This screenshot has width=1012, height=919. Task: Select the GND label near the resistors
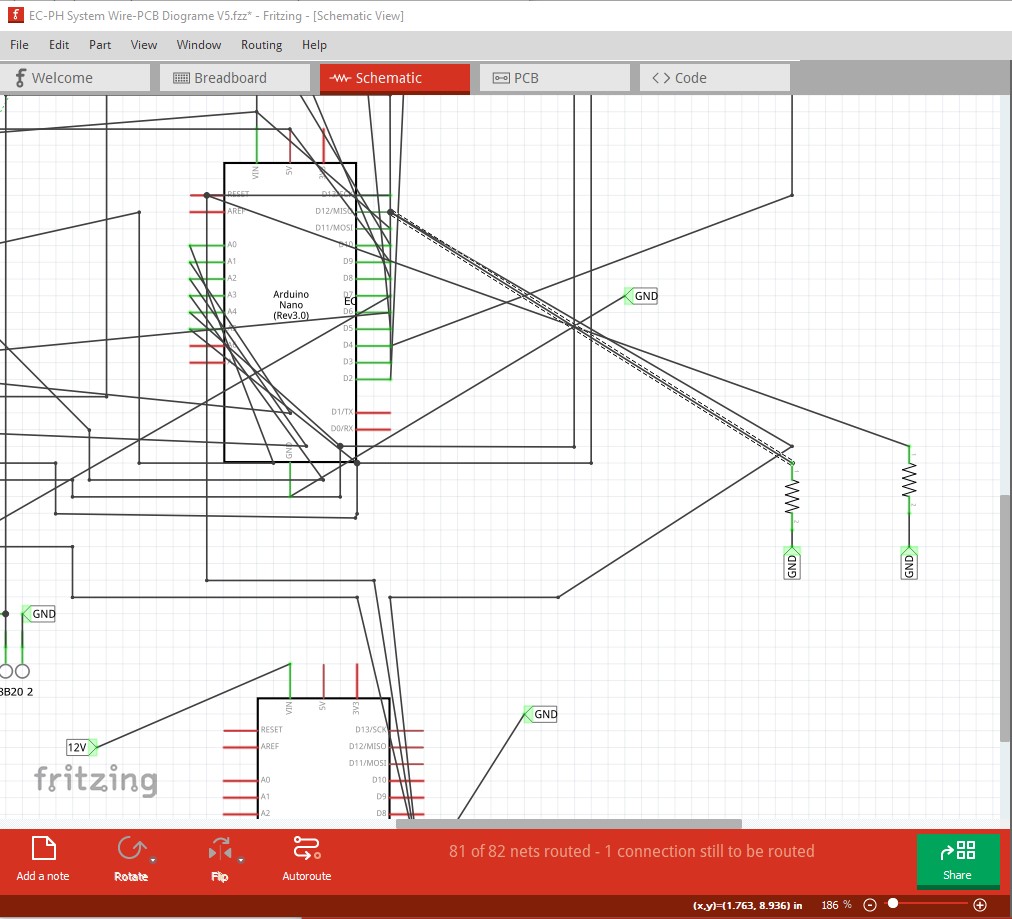click(x=791, y=565)
